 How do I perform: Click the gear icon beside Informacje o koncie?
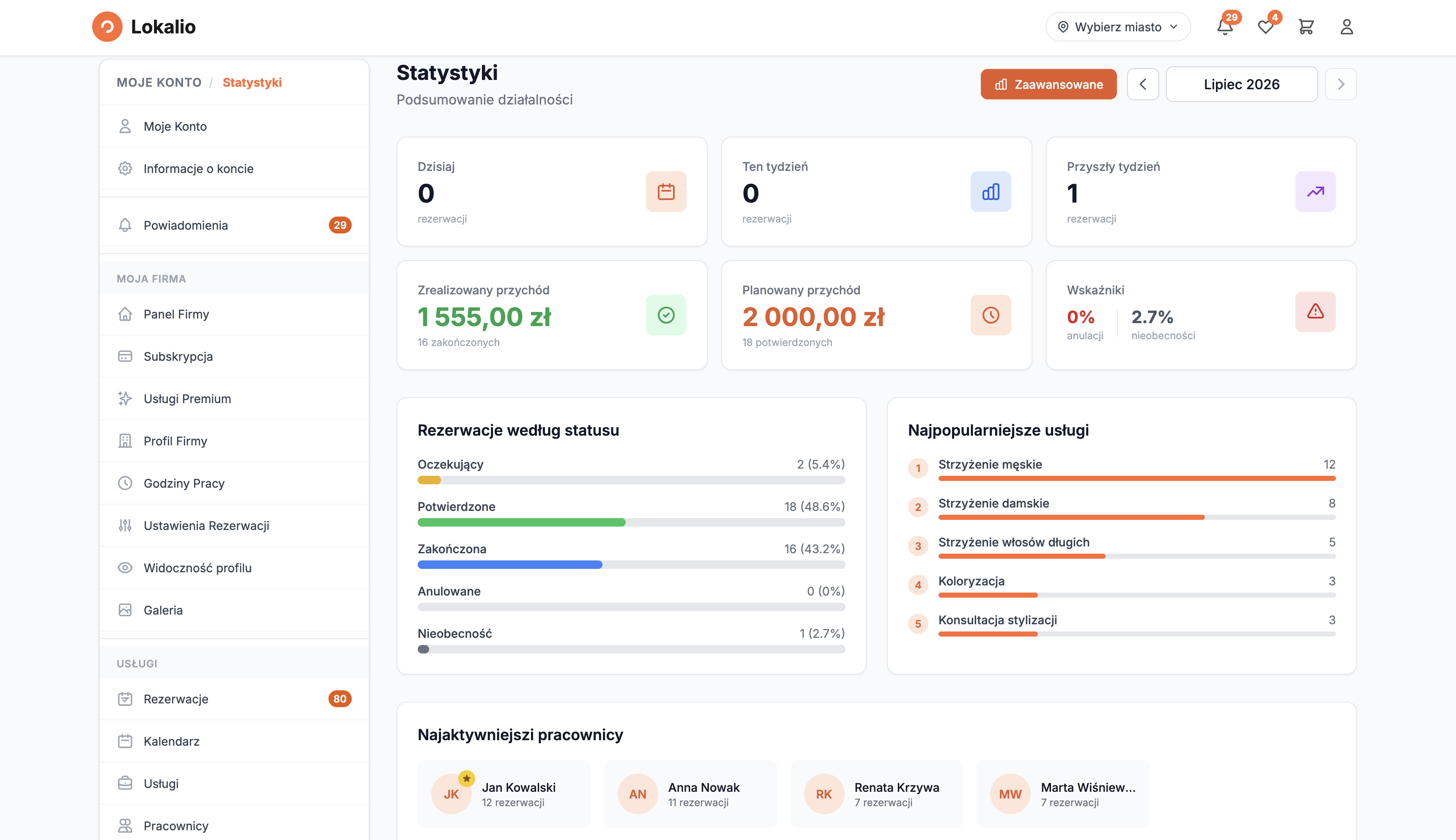tap(125, 168)
